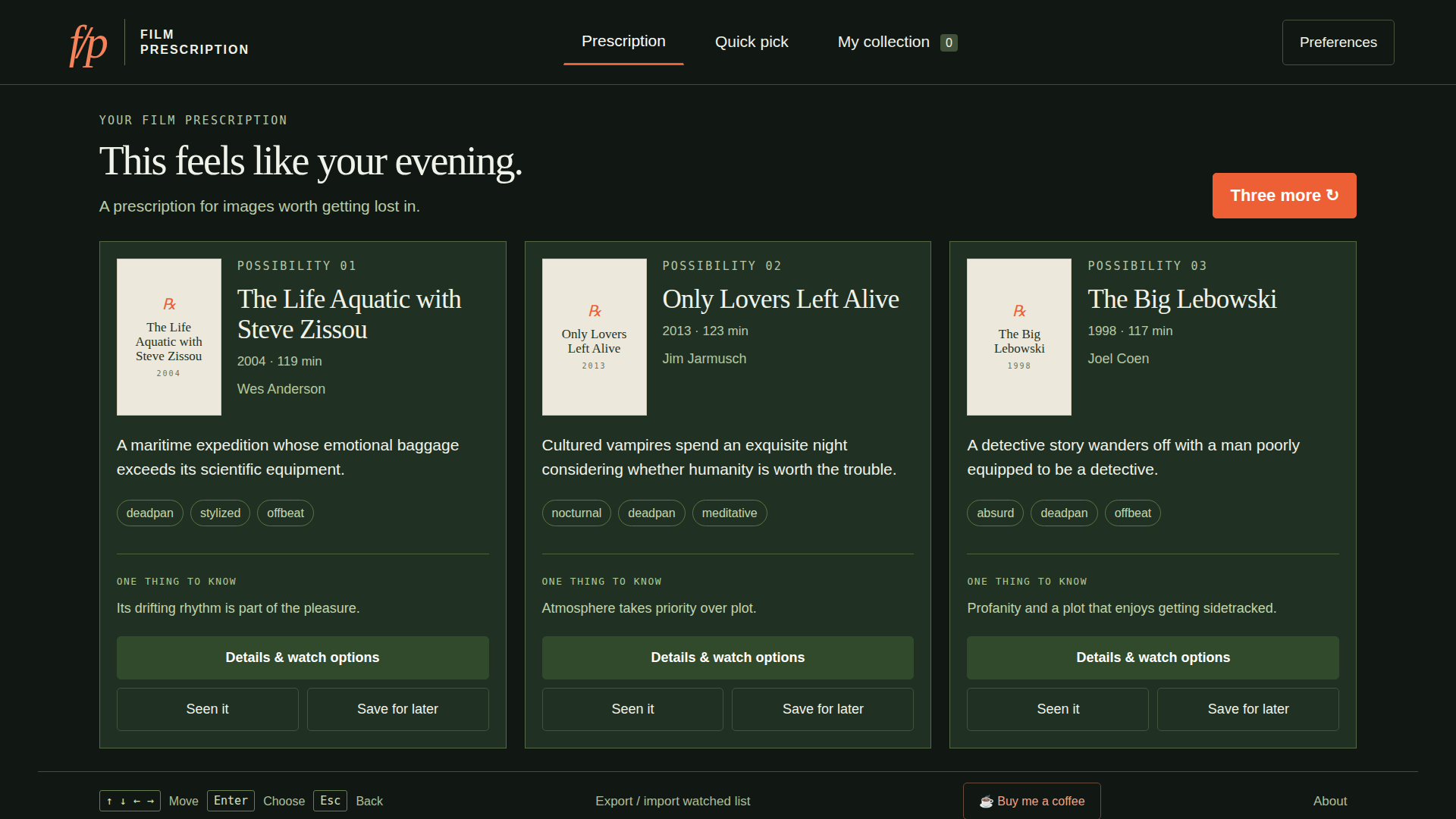This screenshot has height=819, width=1456.
Task: Mark The Big Lebowski as Seen it
Action: click(1058, 709)
